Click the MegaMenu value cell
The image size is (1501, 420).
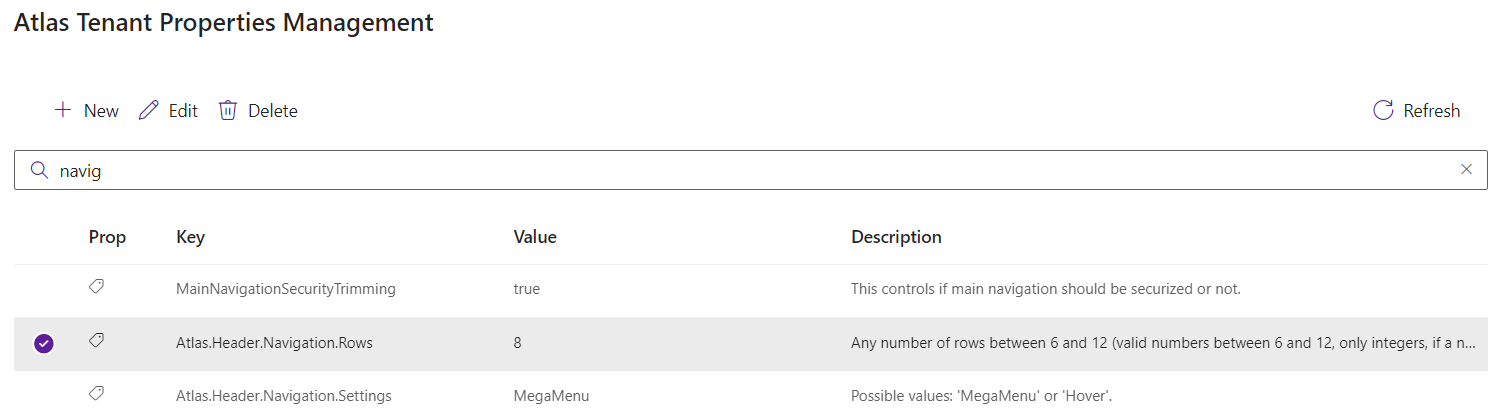(551, 396)
